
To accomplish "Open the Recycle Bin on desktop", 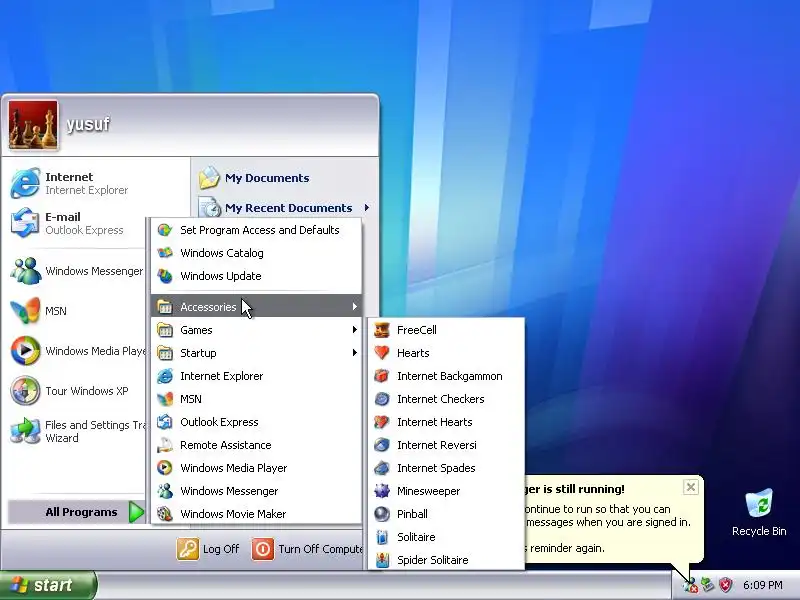I will (x=759, y=512).
